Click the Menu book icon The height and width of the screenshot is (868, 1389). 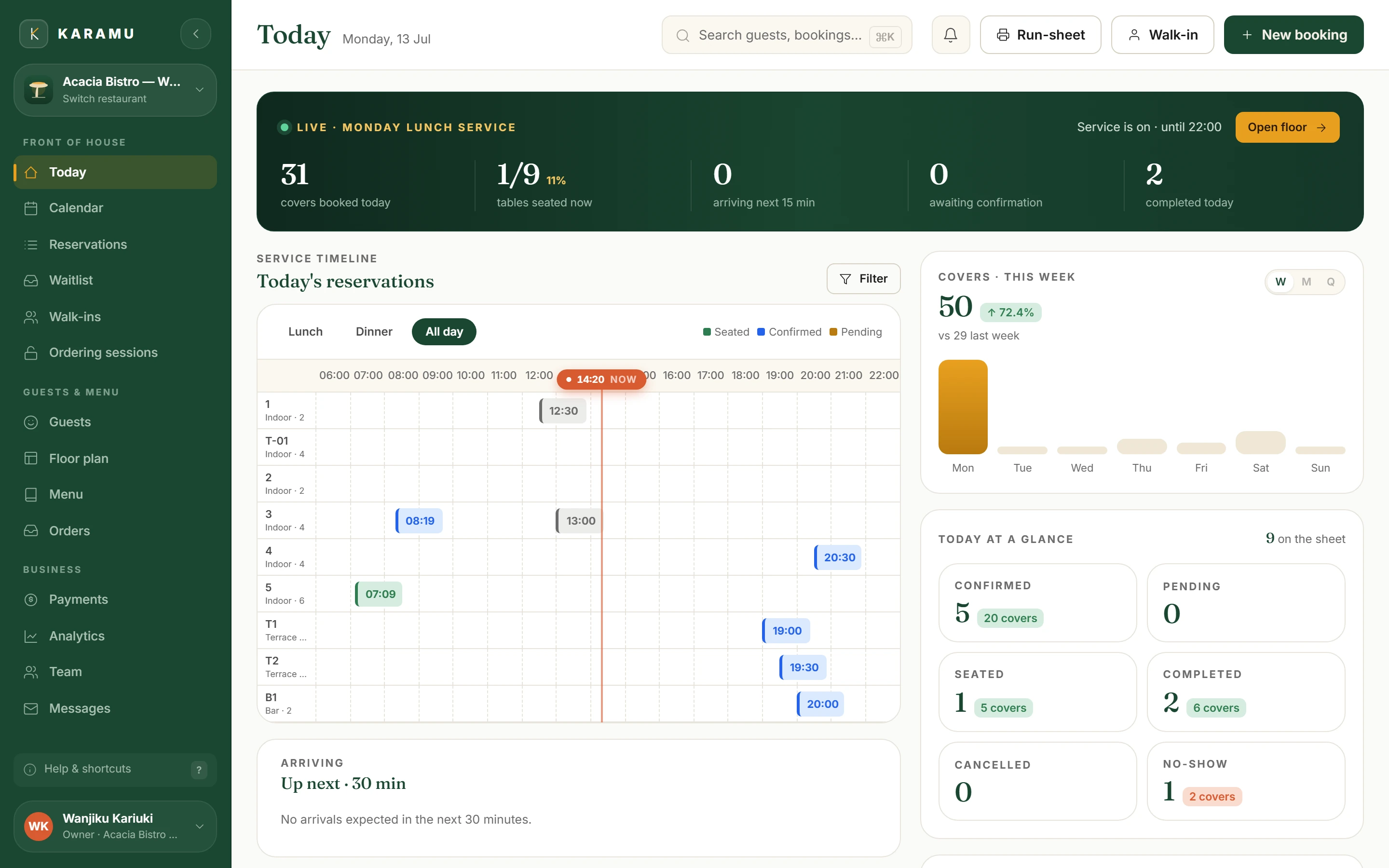pos(31,494)
